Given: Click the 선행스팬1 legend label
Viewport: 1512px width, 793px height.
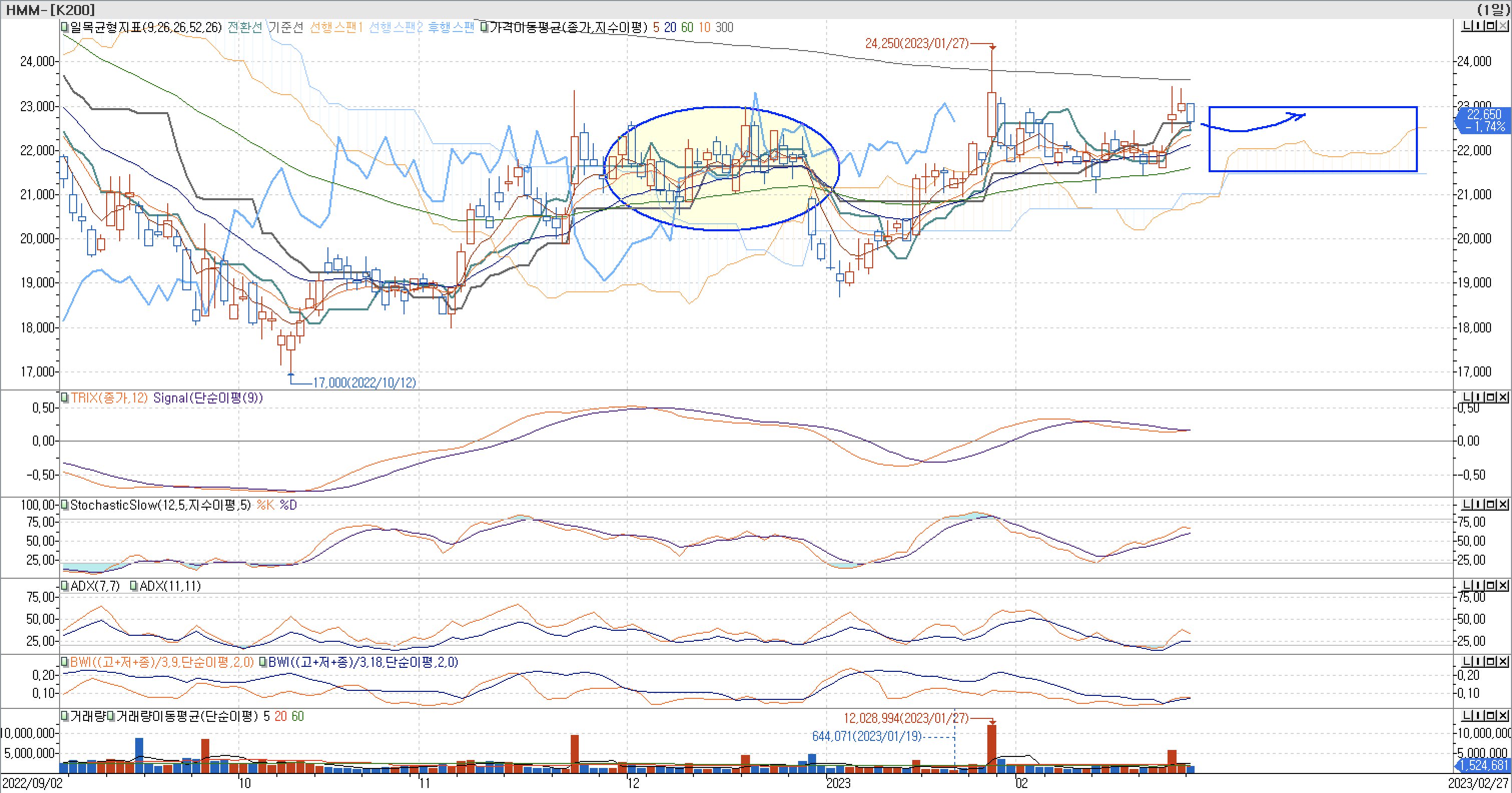Looking at the screenshot, I should coord(336,27).
